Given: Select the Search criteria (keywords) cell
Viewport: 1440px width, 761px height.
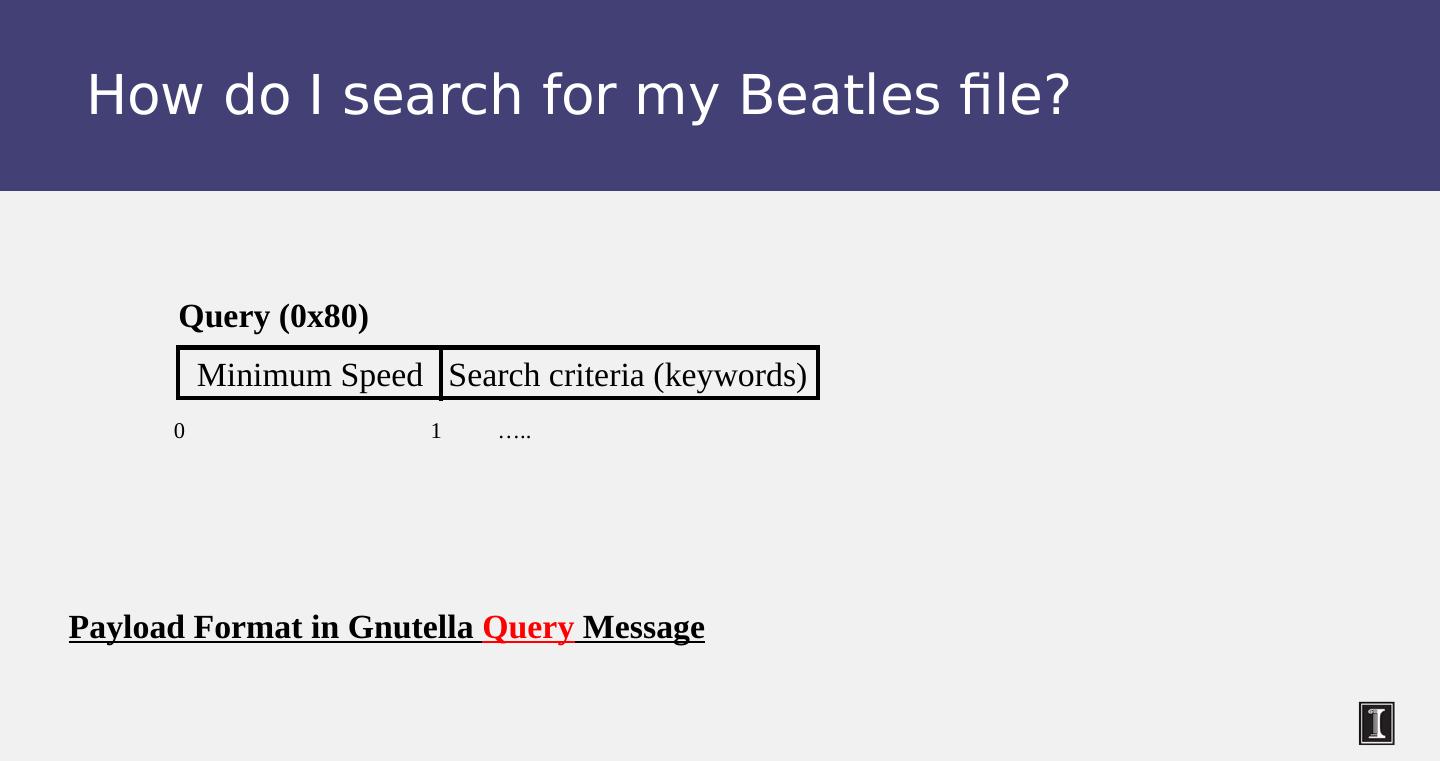Looking at the screenshot, I should pyautogui.click(x=627, y=375).
